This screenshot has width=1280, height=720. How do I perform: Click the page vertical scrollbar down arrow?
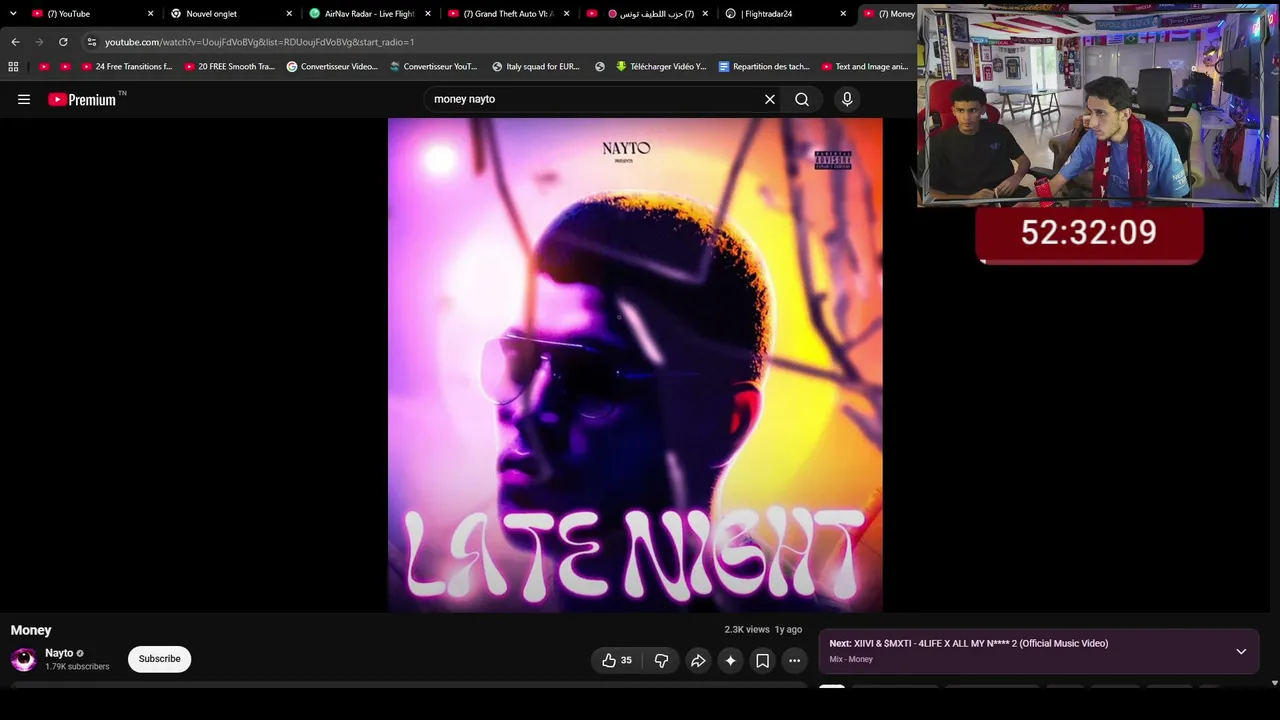pos(1274,683)
